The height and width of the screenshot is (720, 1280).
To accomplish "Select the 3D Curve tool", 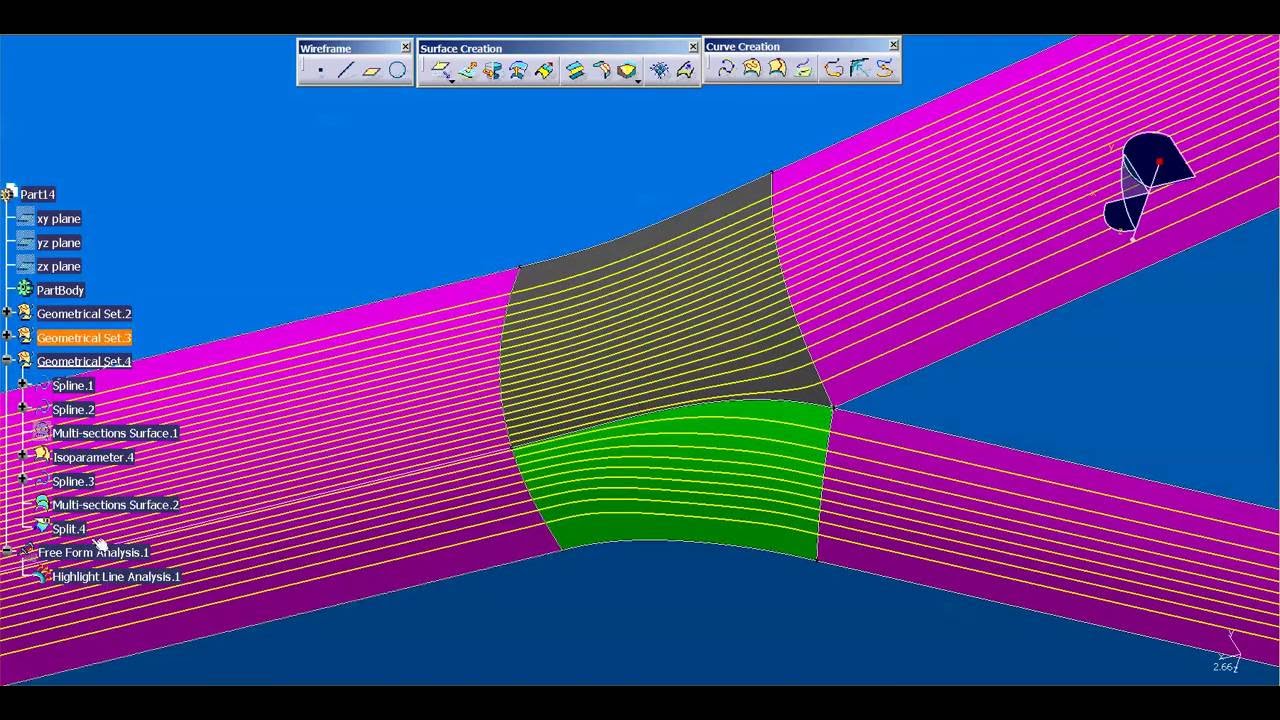I will [726, 68].
